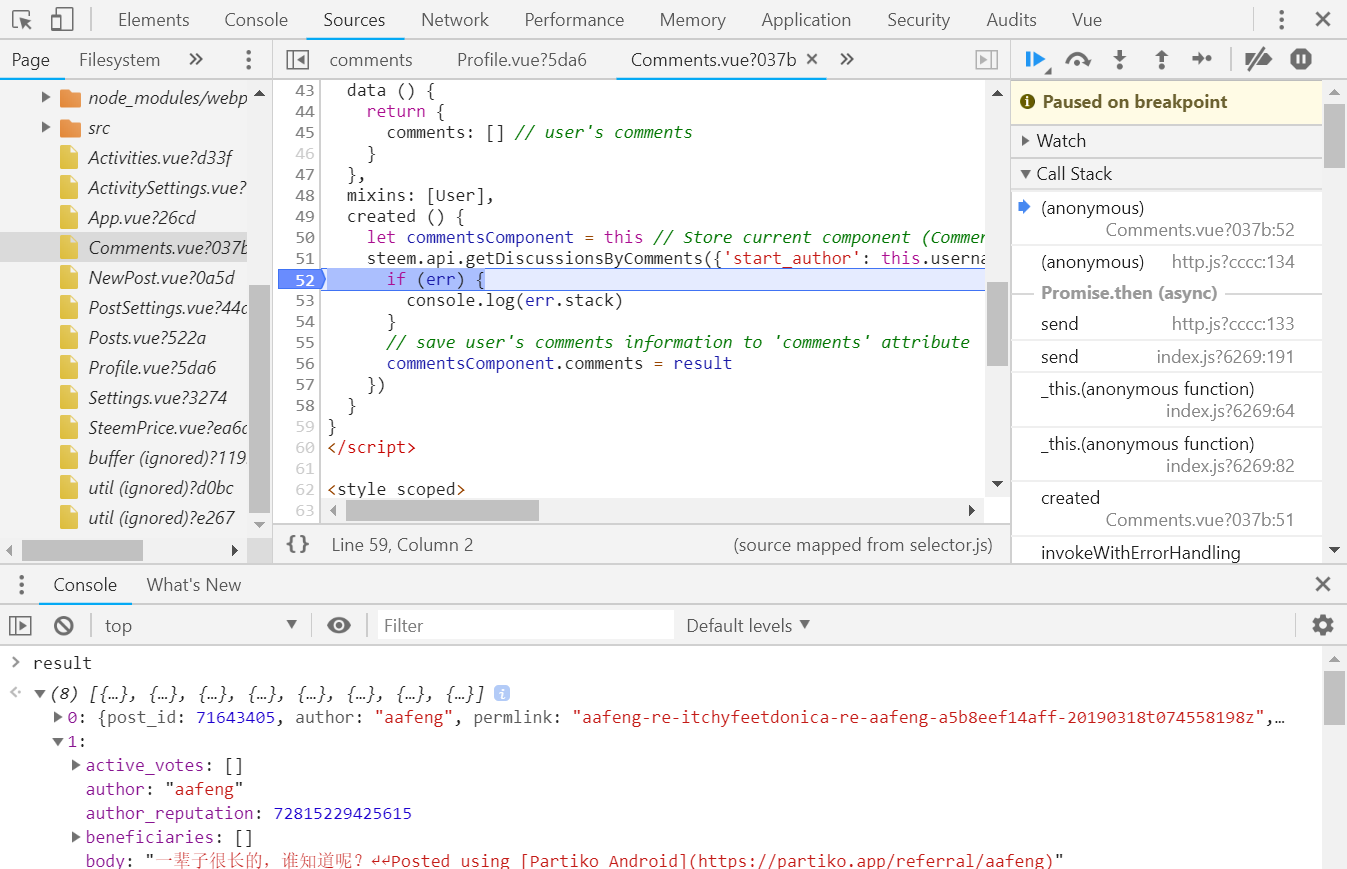1347x869 pixels.
Task: Toggle the file navigator sidebar icon
Action: coord(297,60)
